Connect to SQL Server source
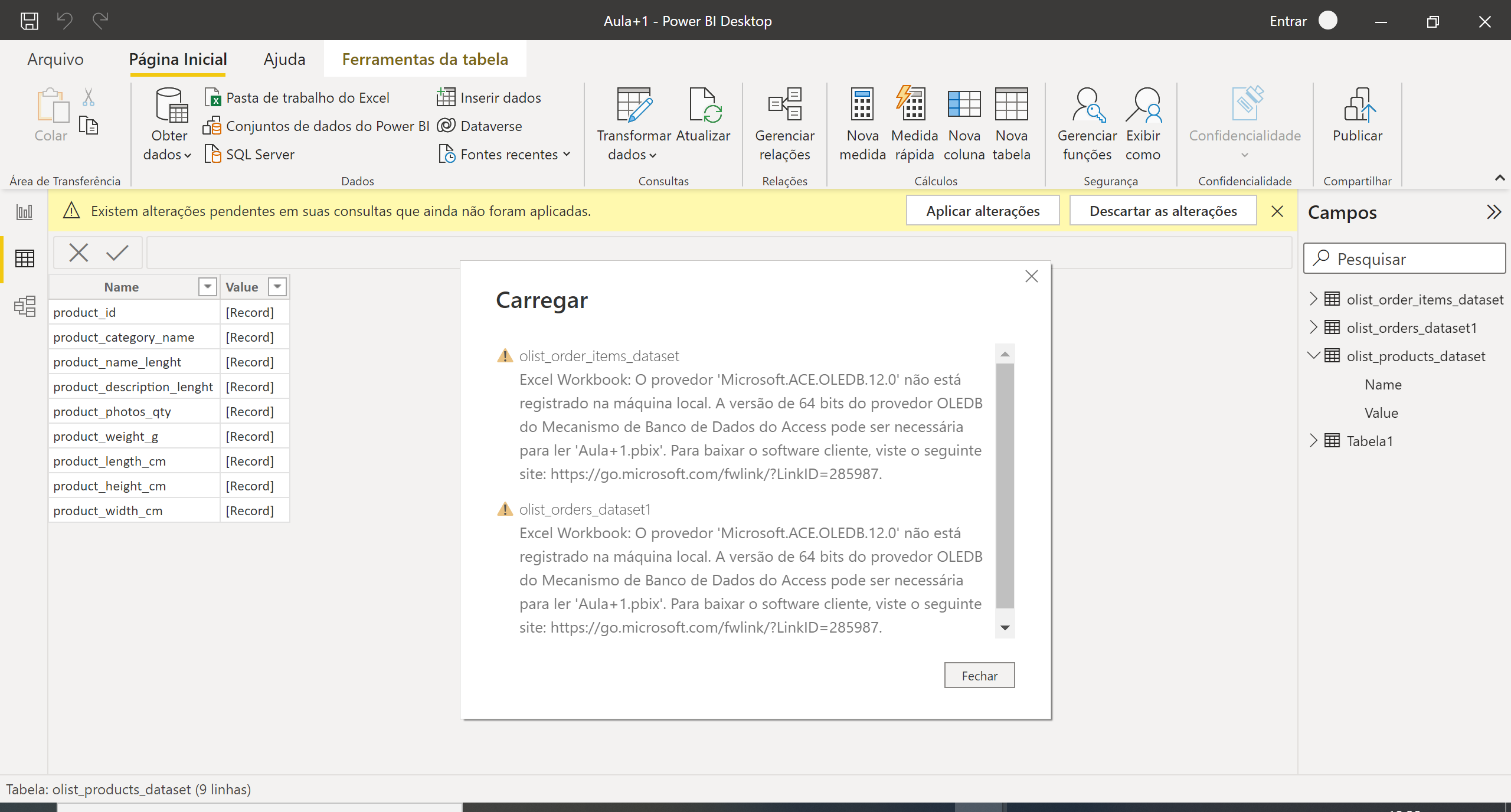Screen dimensions: 1511x812 [249, 154]
